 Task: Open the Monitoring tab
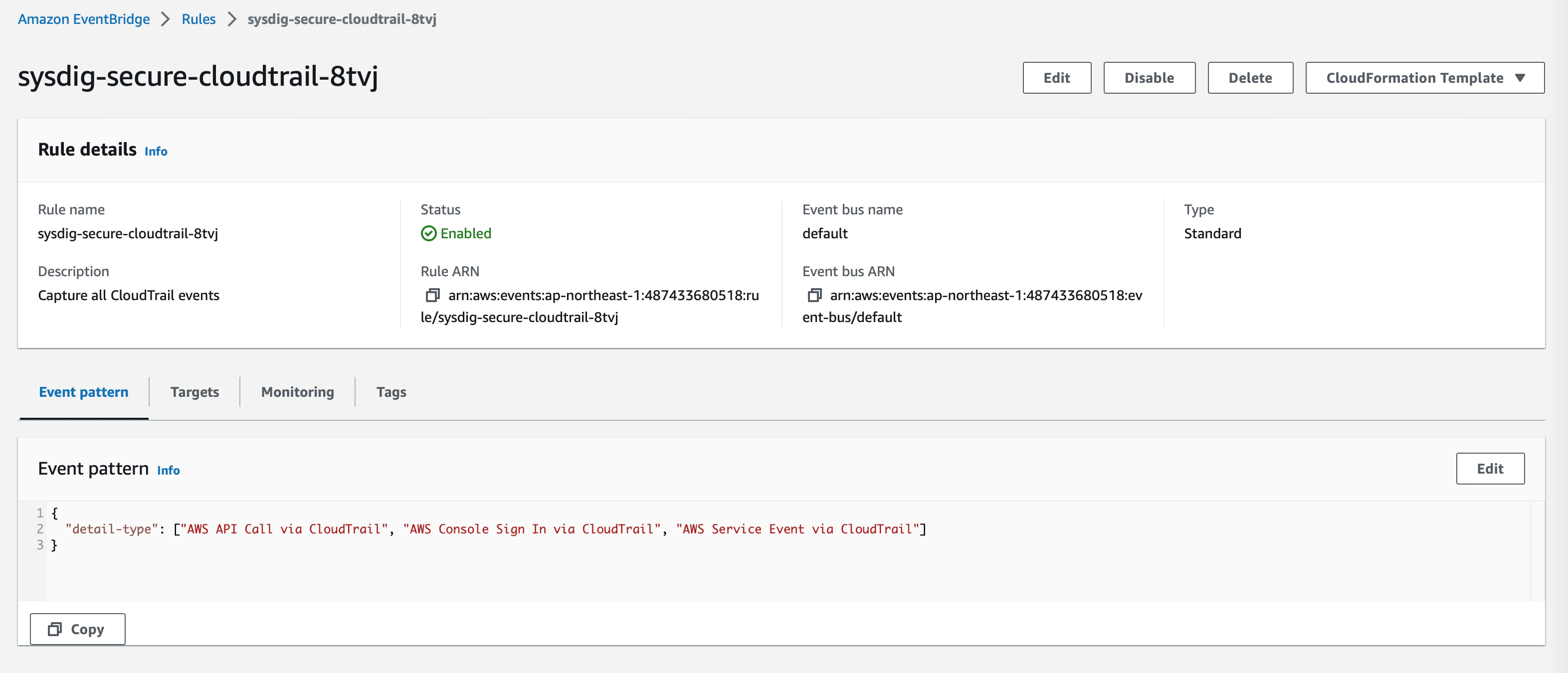(x=298, y=392)
